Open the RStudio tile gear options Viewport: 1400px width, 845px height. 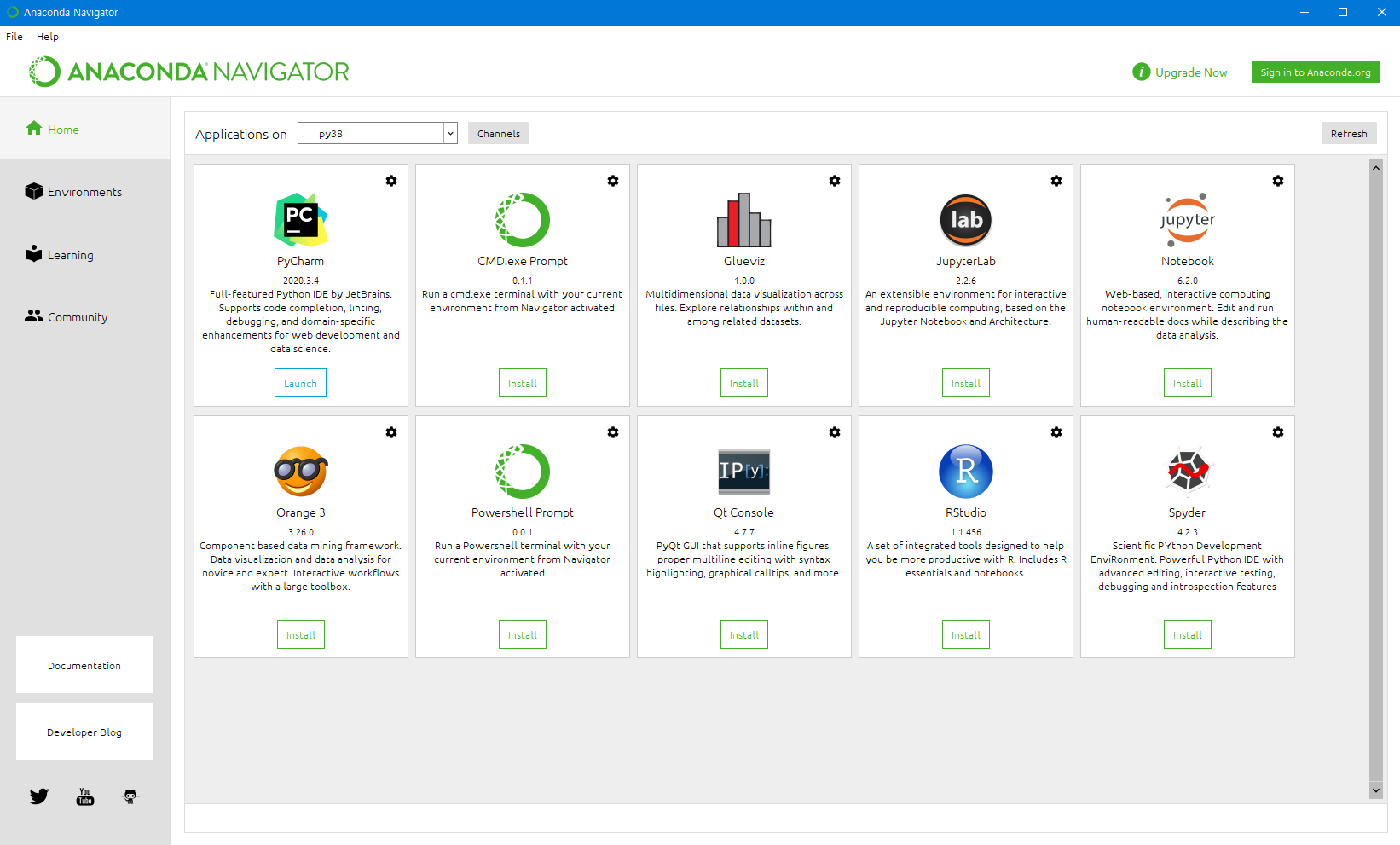coord(1056,432)
